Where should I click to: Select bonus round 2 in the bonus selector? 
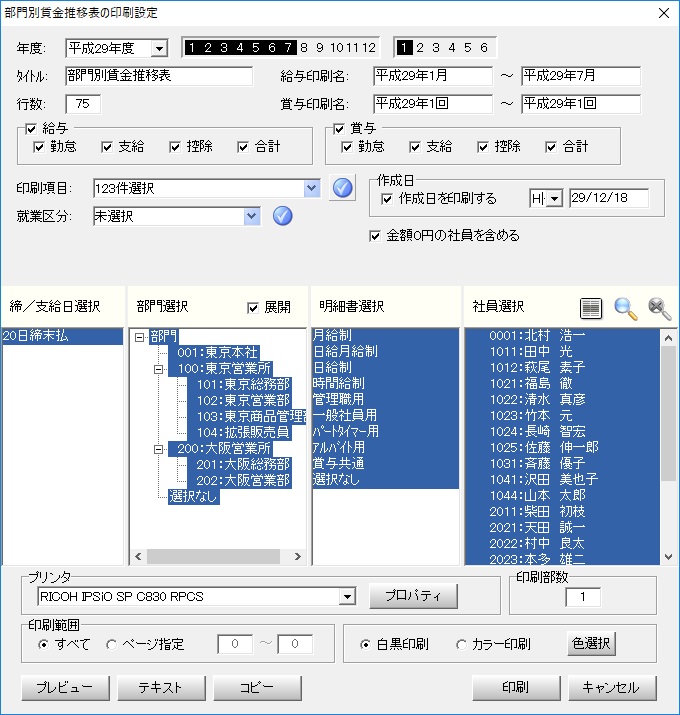[x=420, y=47]
